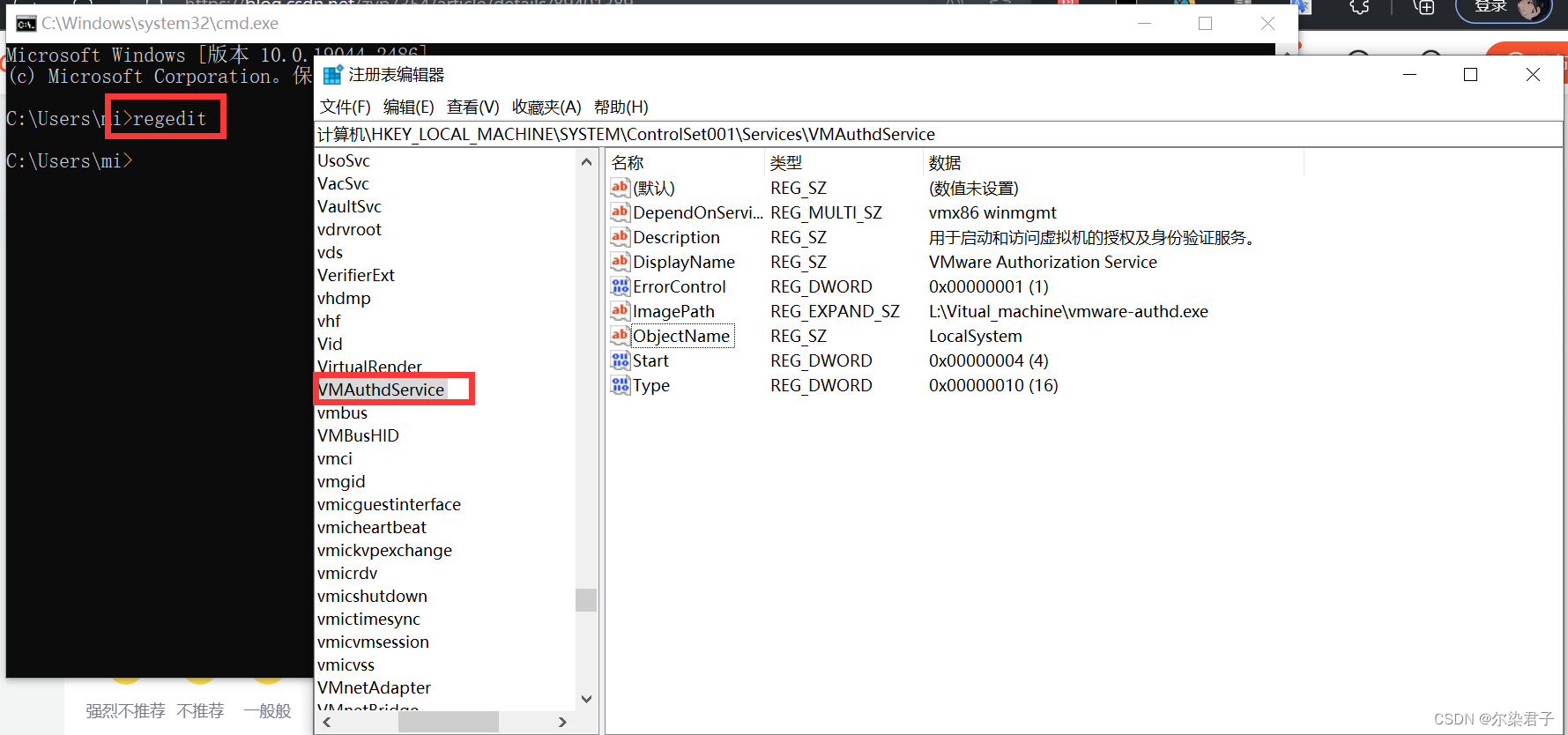Select the VerifierExt key
This screenshot has height=735, width=1568.
(x=356, y=275)
